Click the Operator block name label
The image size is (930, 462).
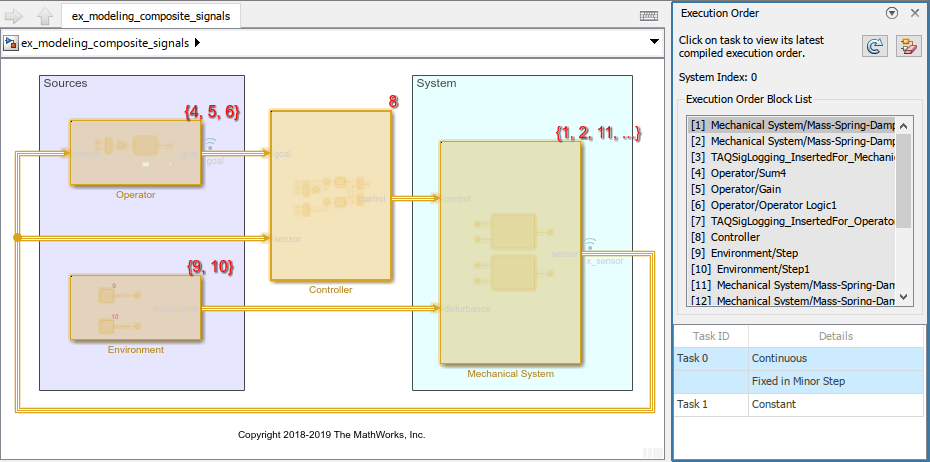coord(135,195)
